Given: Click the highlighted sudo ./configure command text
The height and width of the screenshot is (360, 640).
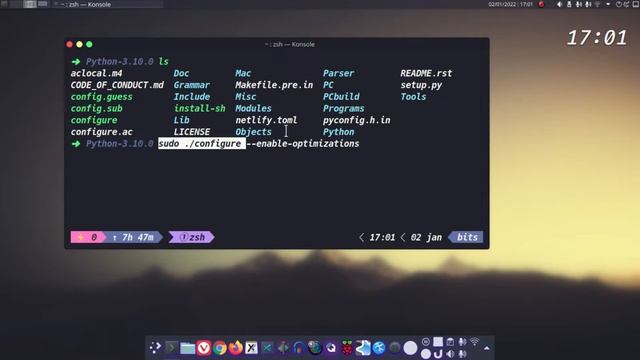Looking at the screenshot, I should 202,144.
